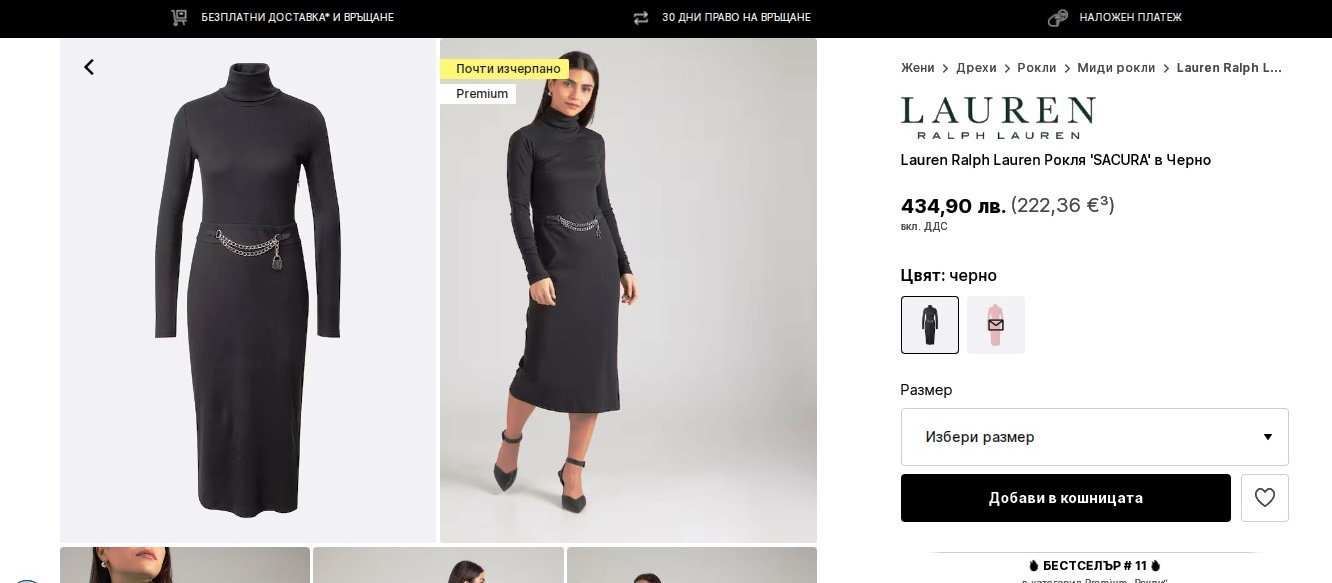Open 'Жени' breadcrumb link

(917, 68)
